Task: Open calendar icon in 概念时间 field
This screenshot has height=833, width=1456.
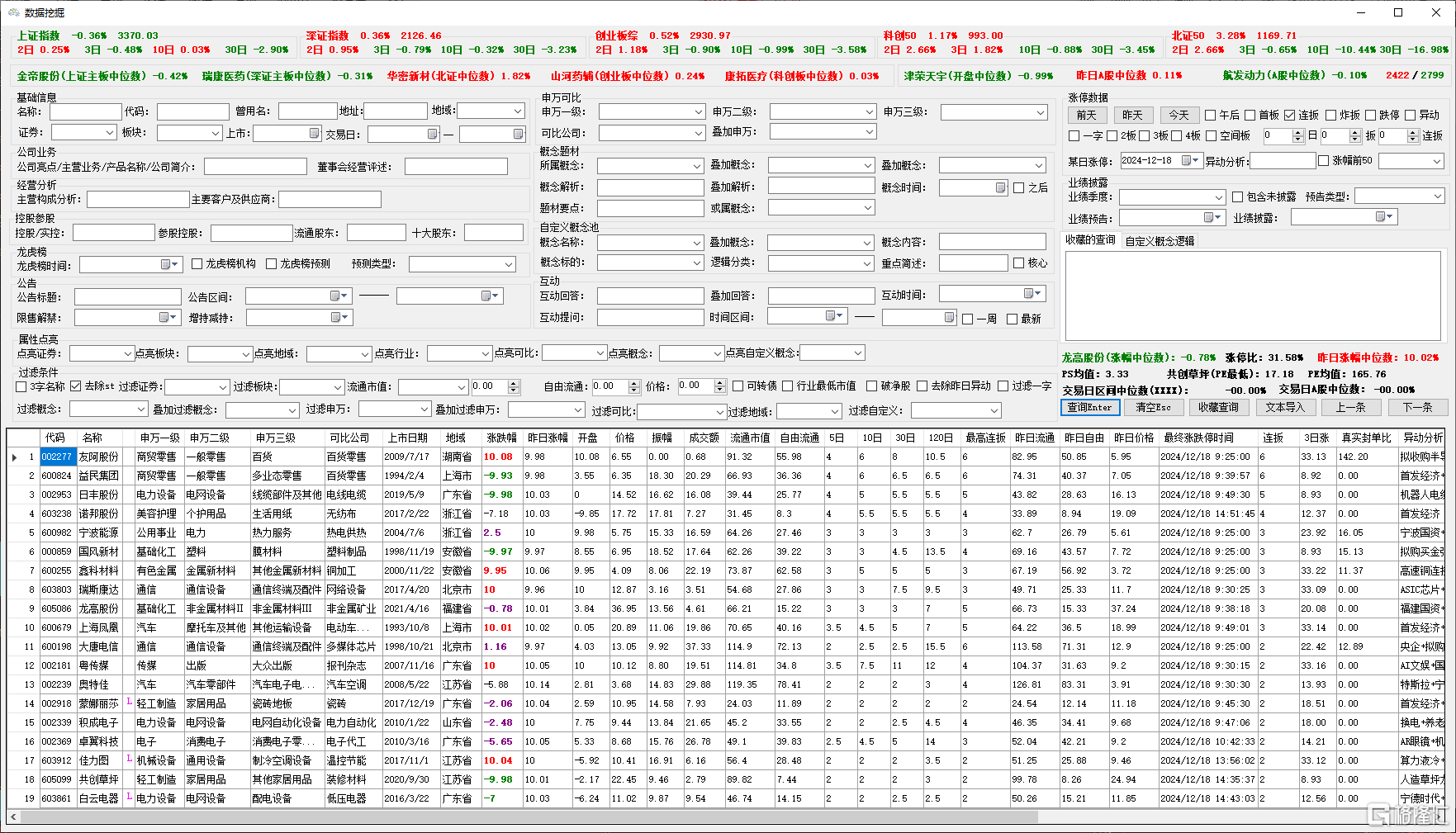Action: (1000, 188)
